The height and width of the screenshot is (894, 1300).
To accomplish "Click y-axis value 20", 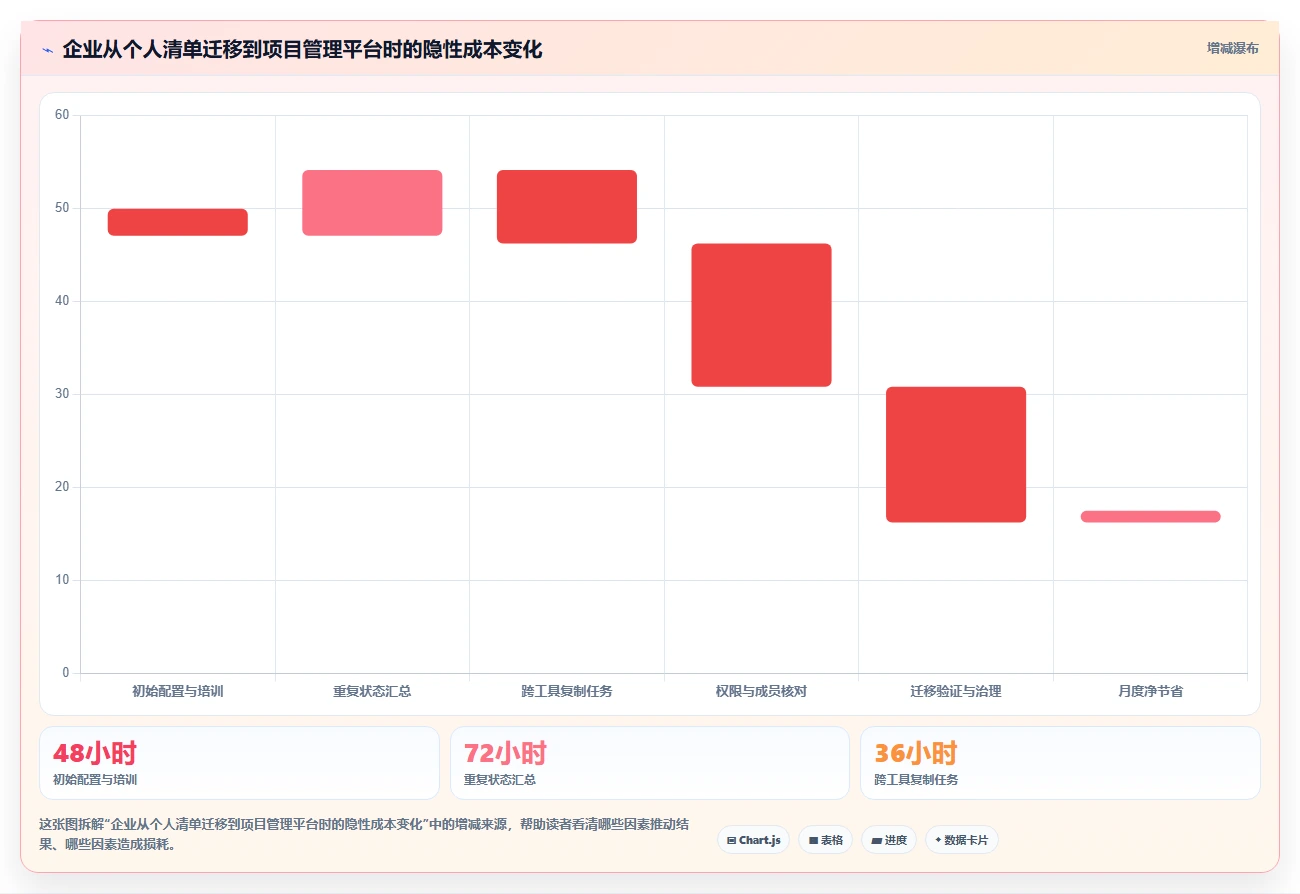I will [x=62, y=487].
